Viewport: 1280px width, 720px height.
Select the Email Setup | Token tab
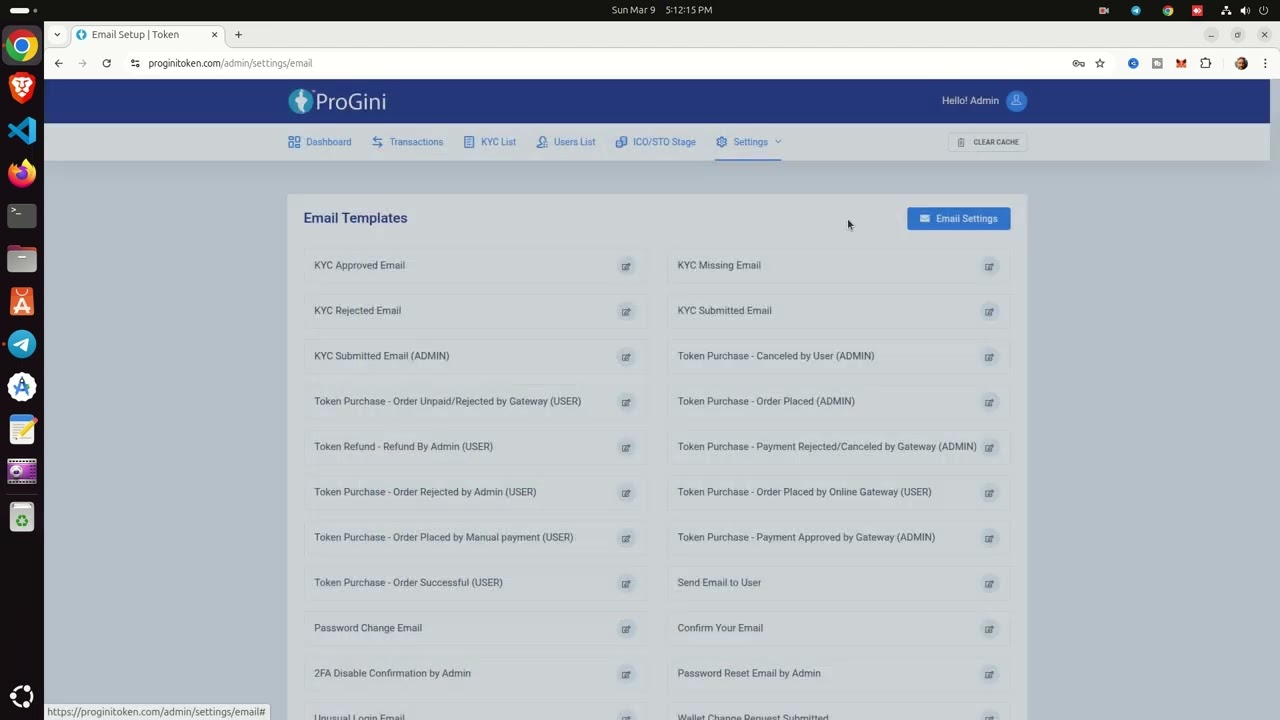coord(147,34)
